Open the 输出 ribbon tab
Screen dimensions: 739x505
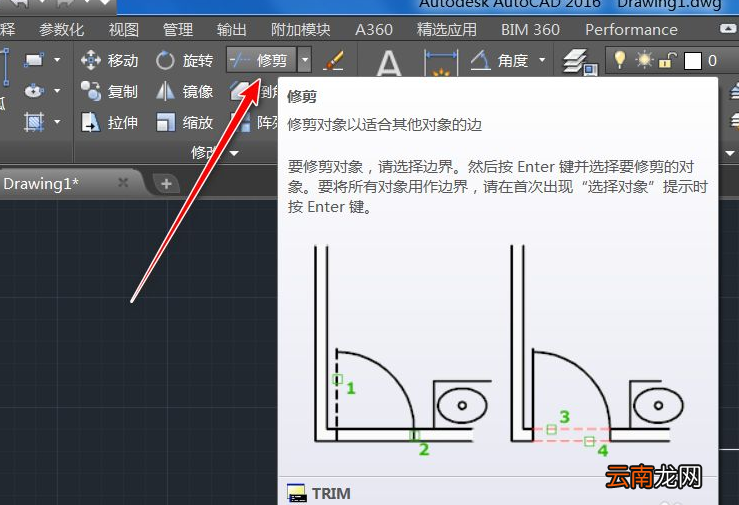coord(231,30)
